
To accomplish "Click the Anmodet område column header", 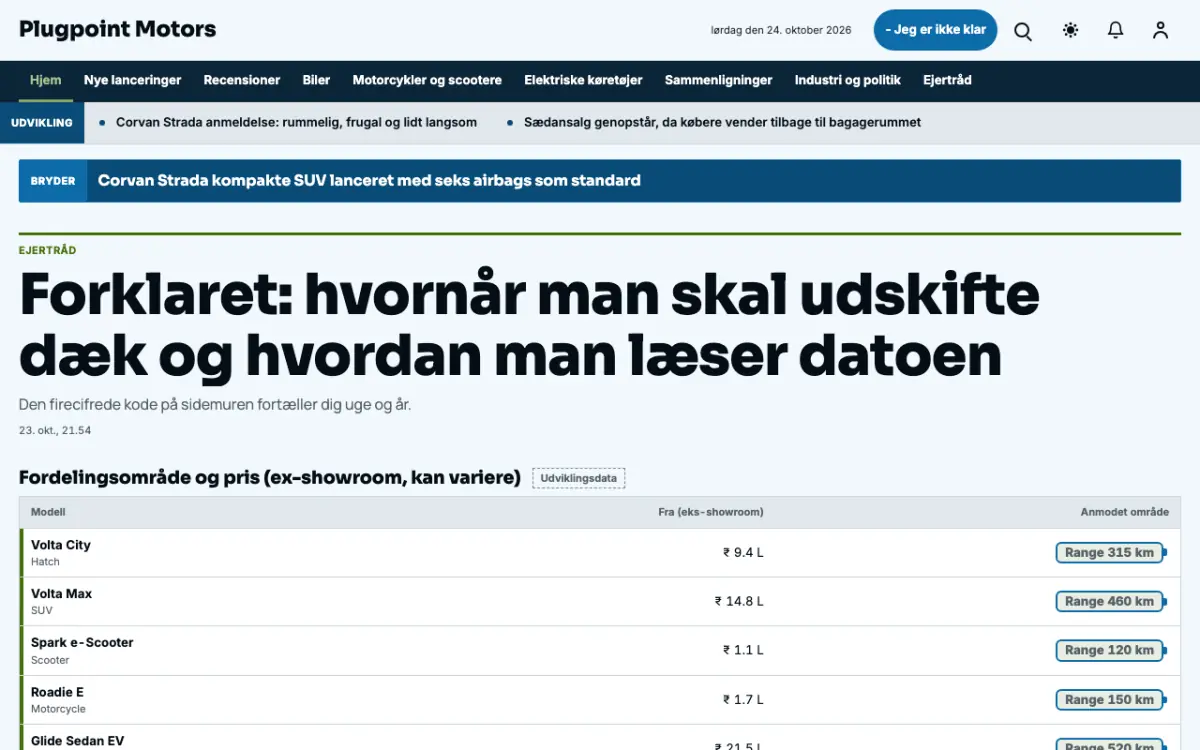I will pos(1125,512).
